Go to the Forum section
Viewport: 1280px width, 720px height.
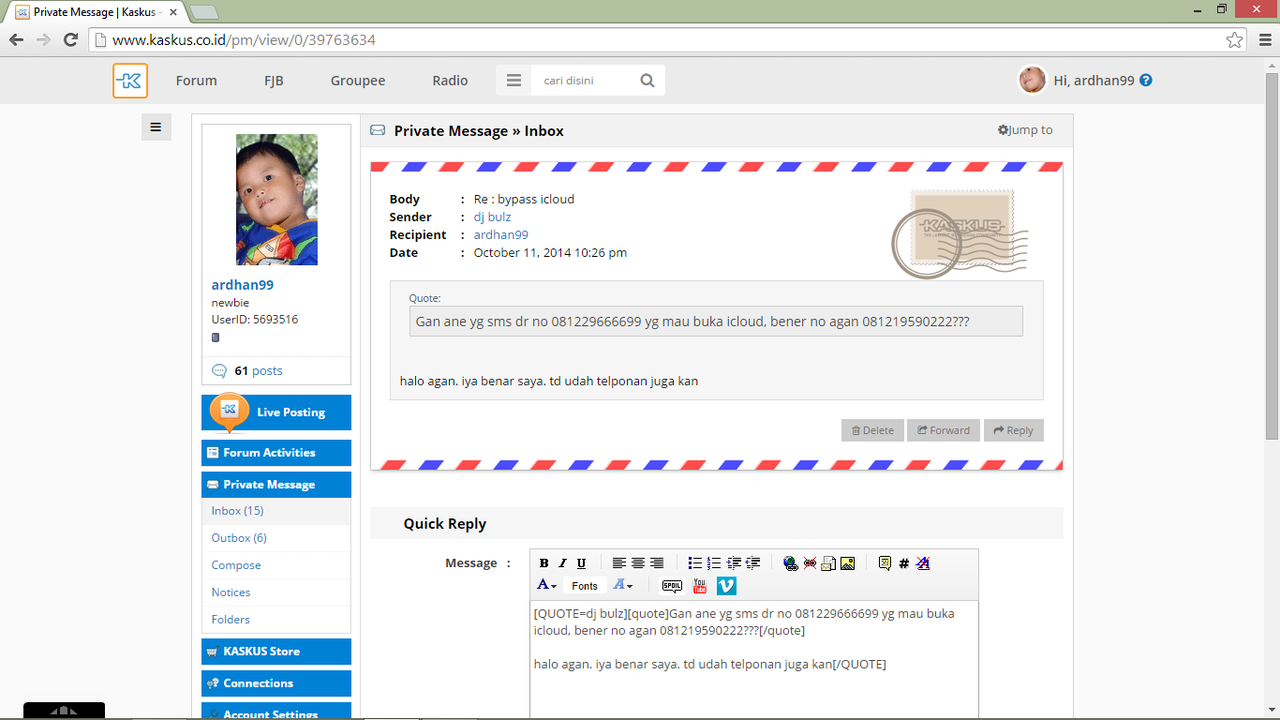click(196, 81)
